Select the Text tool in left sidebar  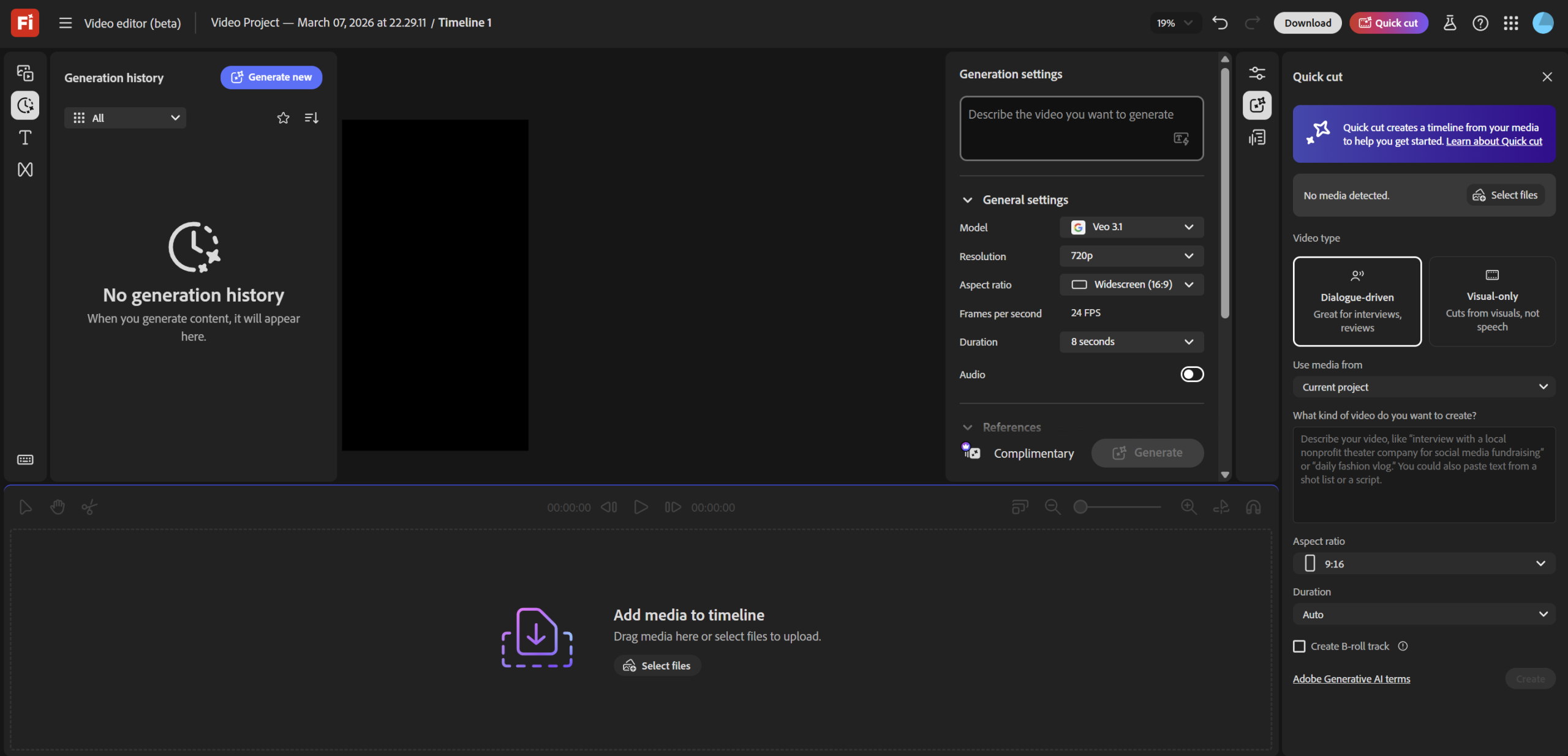pos(25,138)
